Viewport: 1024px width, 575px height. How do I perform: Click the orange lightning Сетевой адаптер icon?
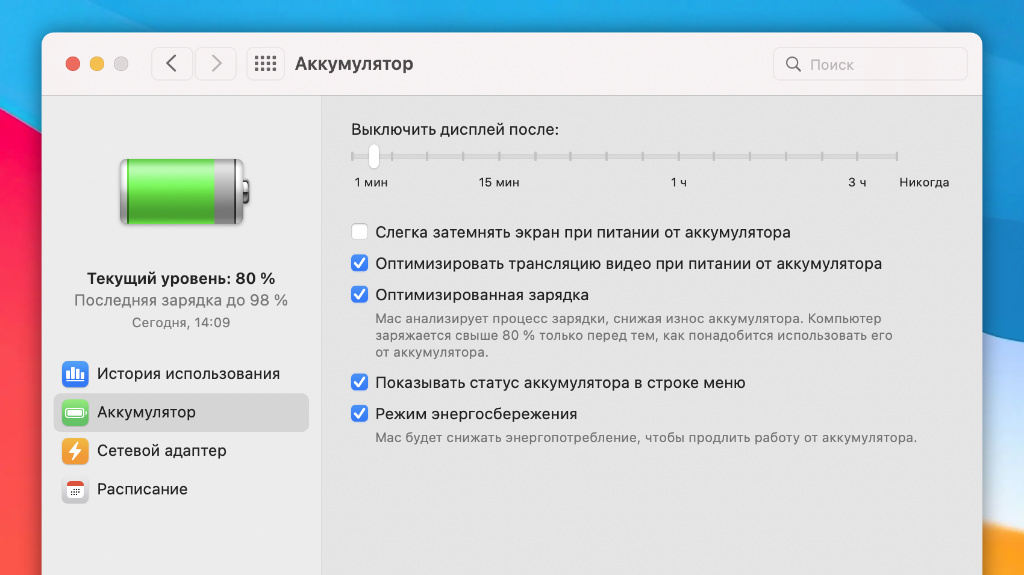pos(75,451)
